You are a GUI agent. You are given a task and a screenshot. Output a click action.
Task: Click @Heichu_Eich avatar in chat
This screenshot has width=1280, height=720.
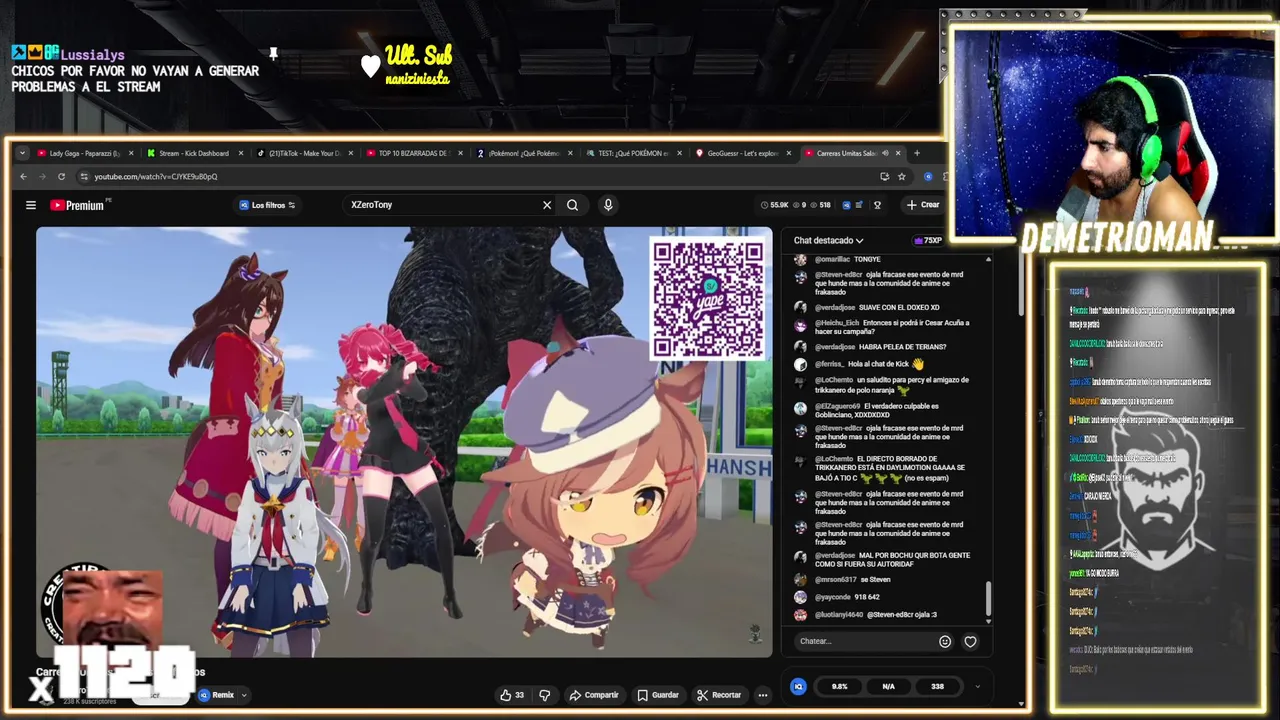800,325
